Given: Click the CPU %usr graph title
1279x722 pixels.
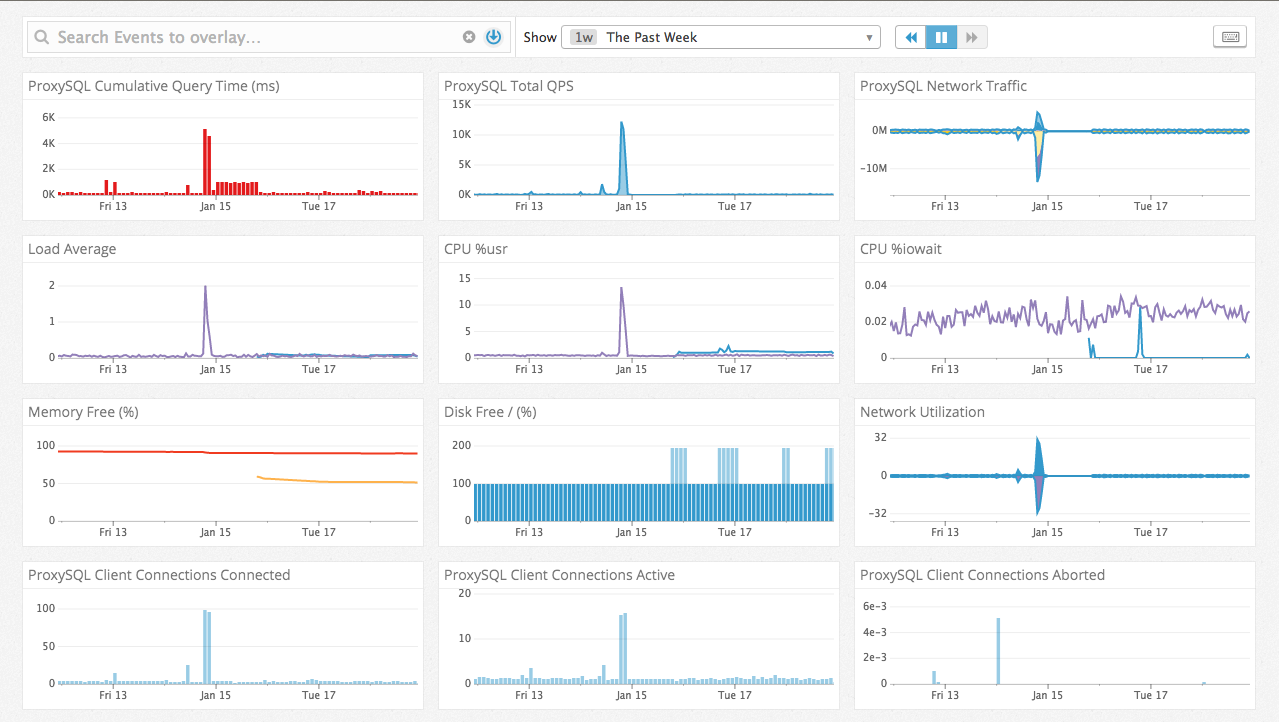Looking at the screenshot, I should tap(476, 249).
